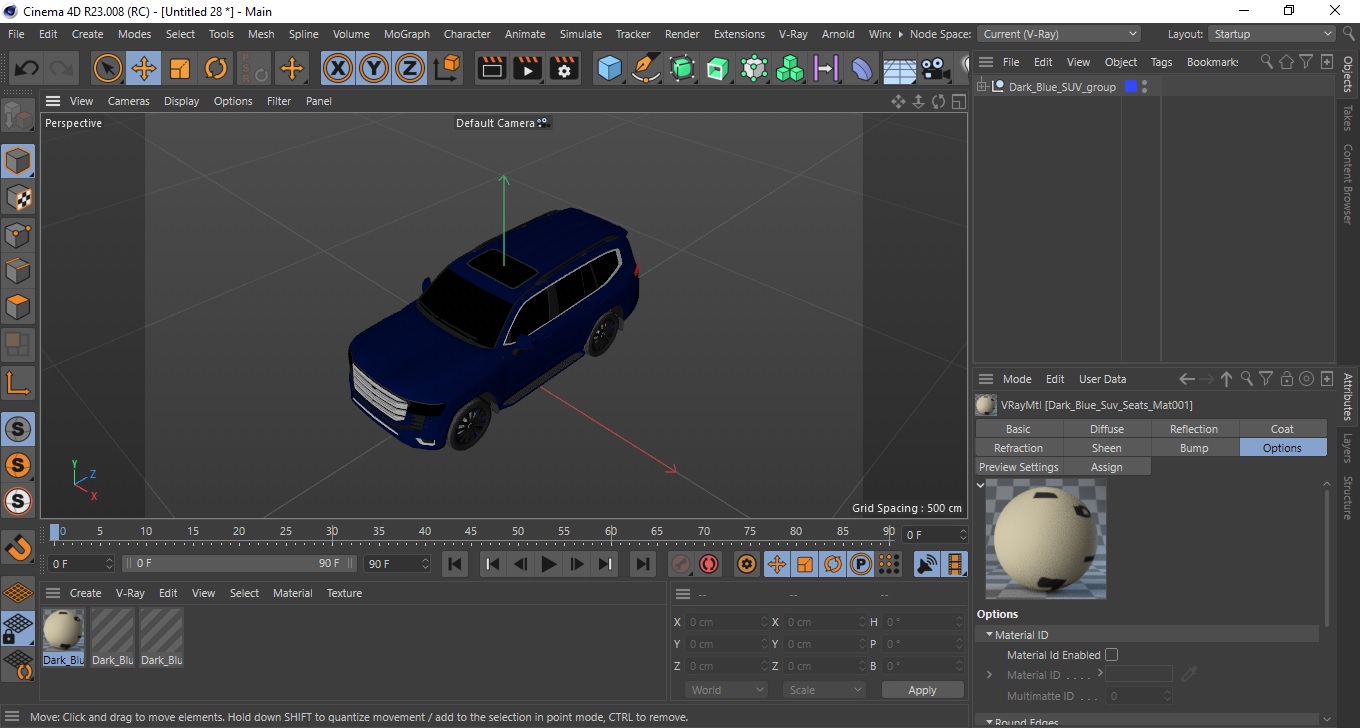Image resolution: width=1360 pixels, height=728 pixels.
Task: Activate the Move tool
Action: [144, 68]
